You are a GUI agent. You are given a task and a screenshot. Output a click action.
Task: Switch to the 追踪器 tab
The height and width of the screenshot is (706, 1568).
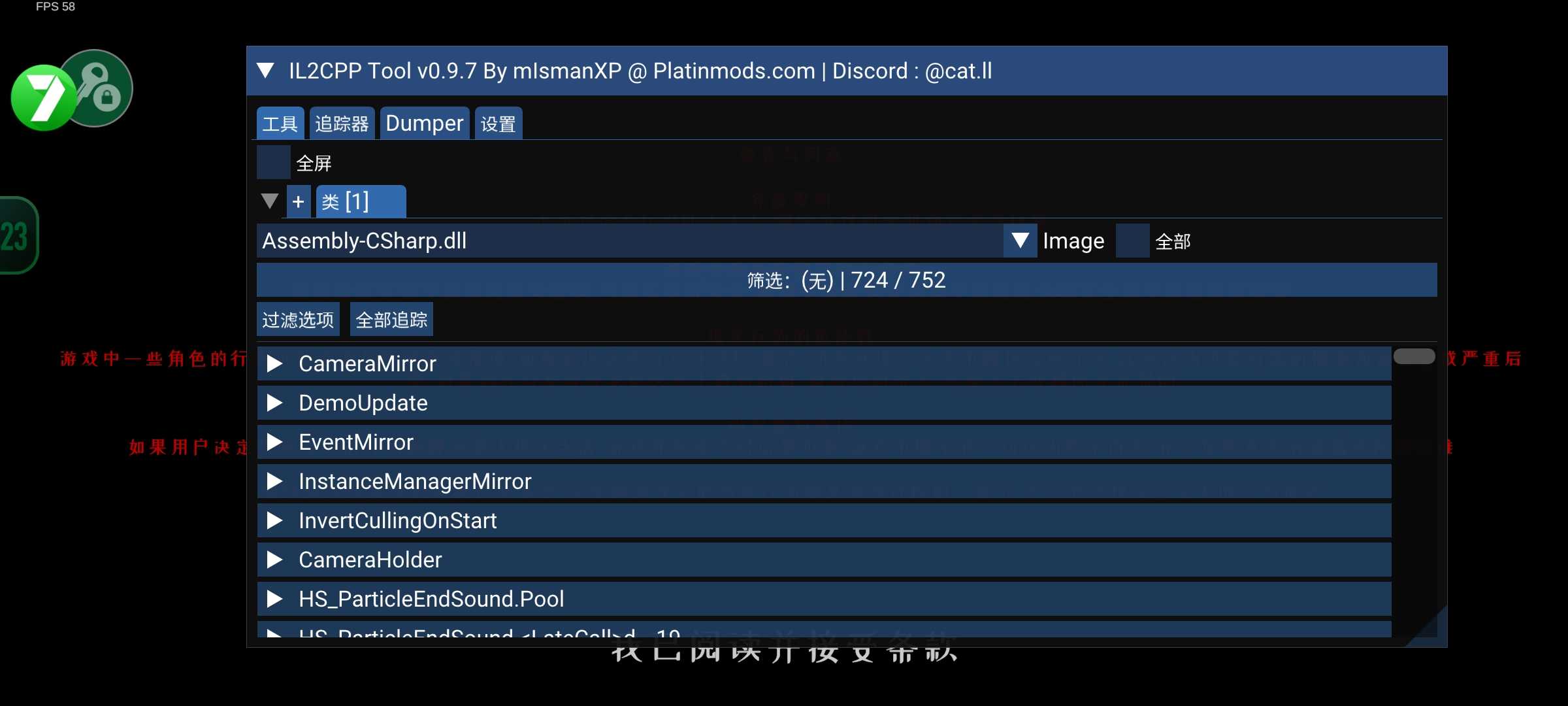click(342, 123)
